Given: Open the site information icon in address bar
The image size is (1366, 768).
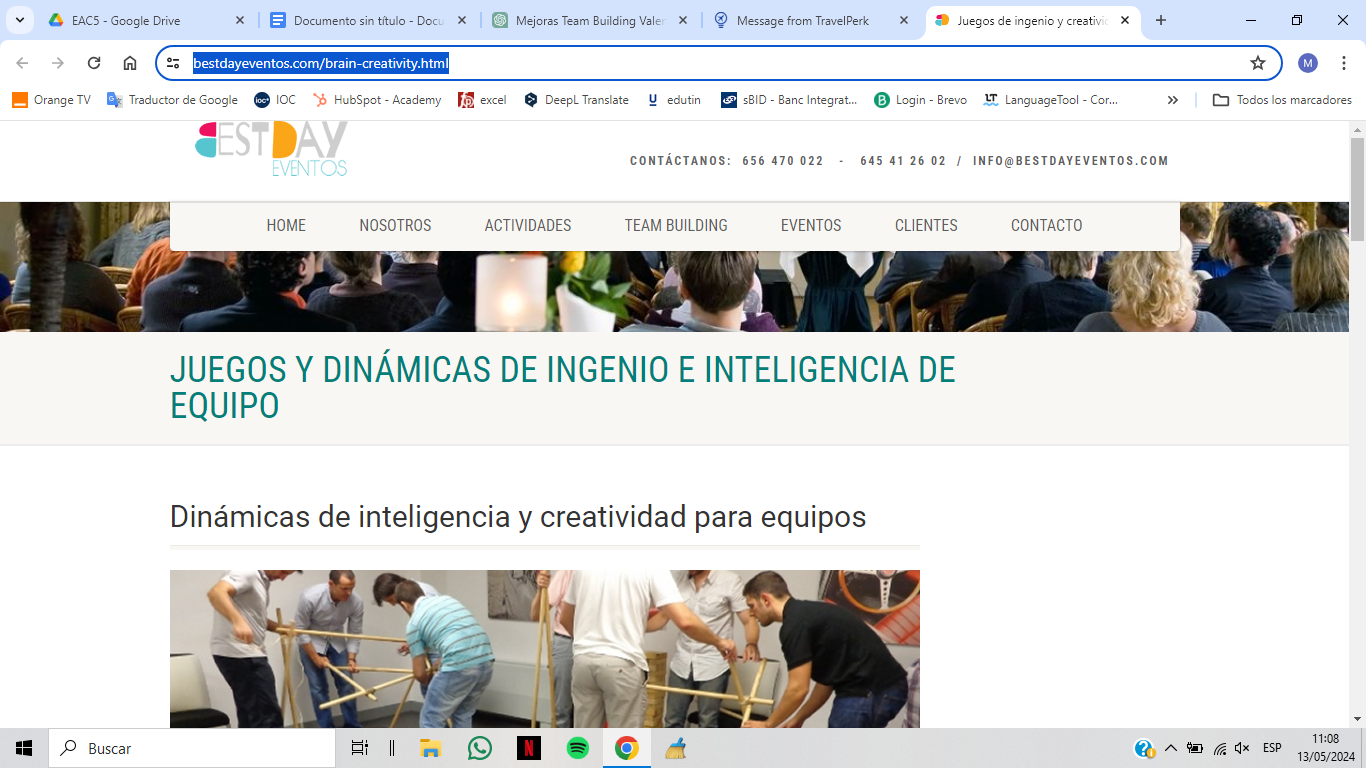Looking at the screenshot, I should (174, 63).
